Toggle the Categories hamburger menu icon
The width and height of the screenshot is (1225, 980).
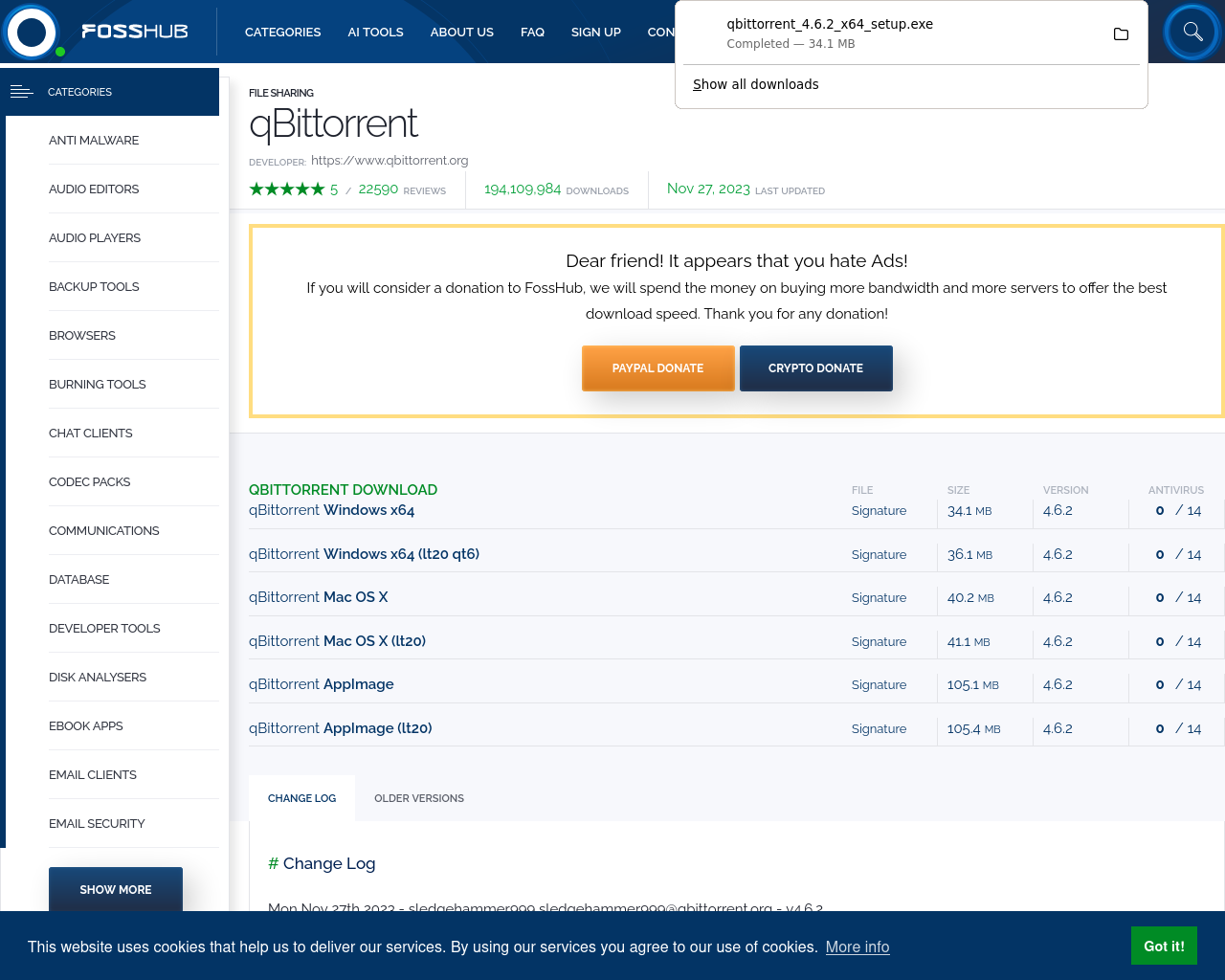[21, 92]
